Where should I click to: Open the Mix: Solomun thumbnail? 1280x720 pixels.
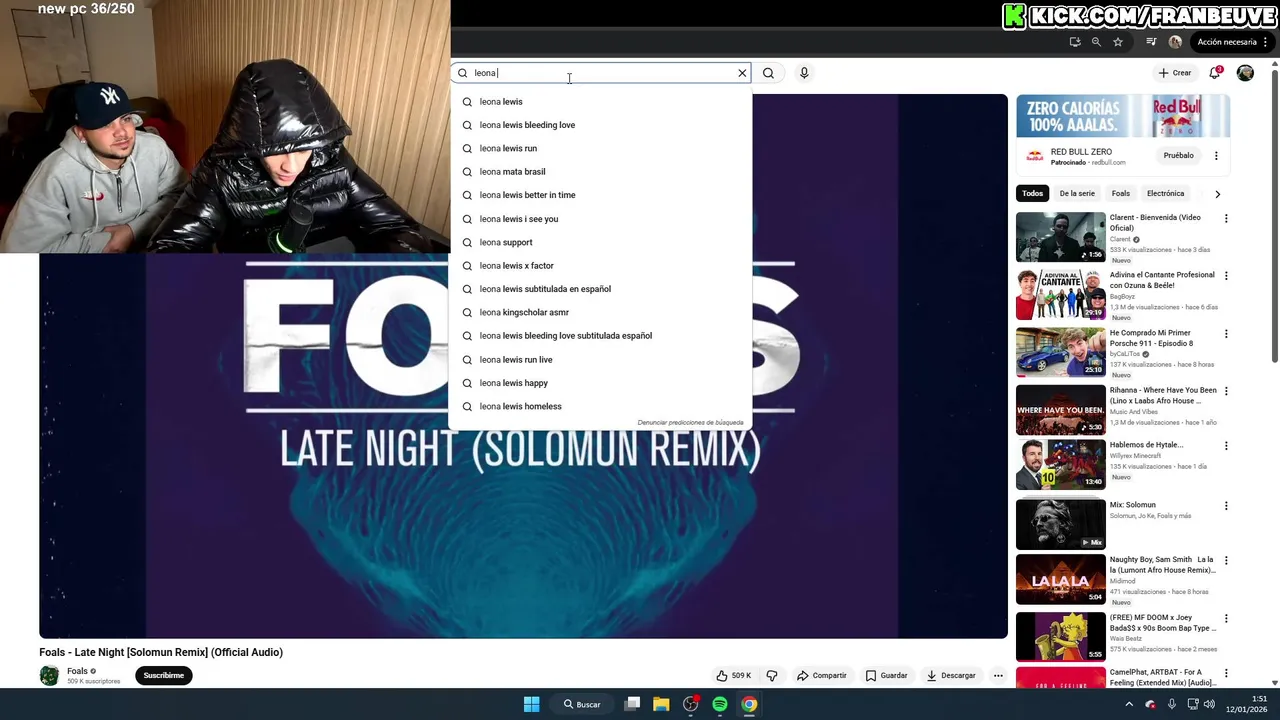click(1061, 524)
